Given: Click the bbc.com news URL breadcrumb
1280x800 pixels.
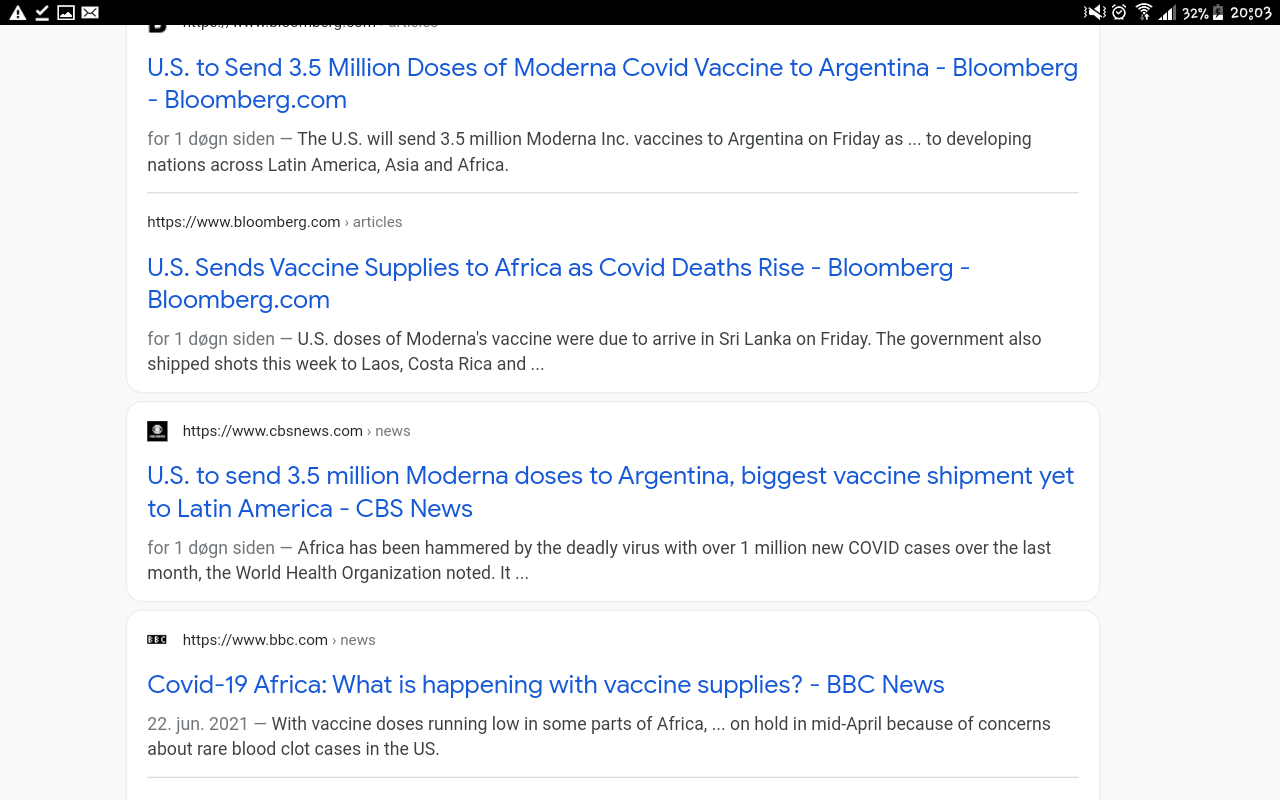Looking at the screenshot, I should click(x=279, y=640).
